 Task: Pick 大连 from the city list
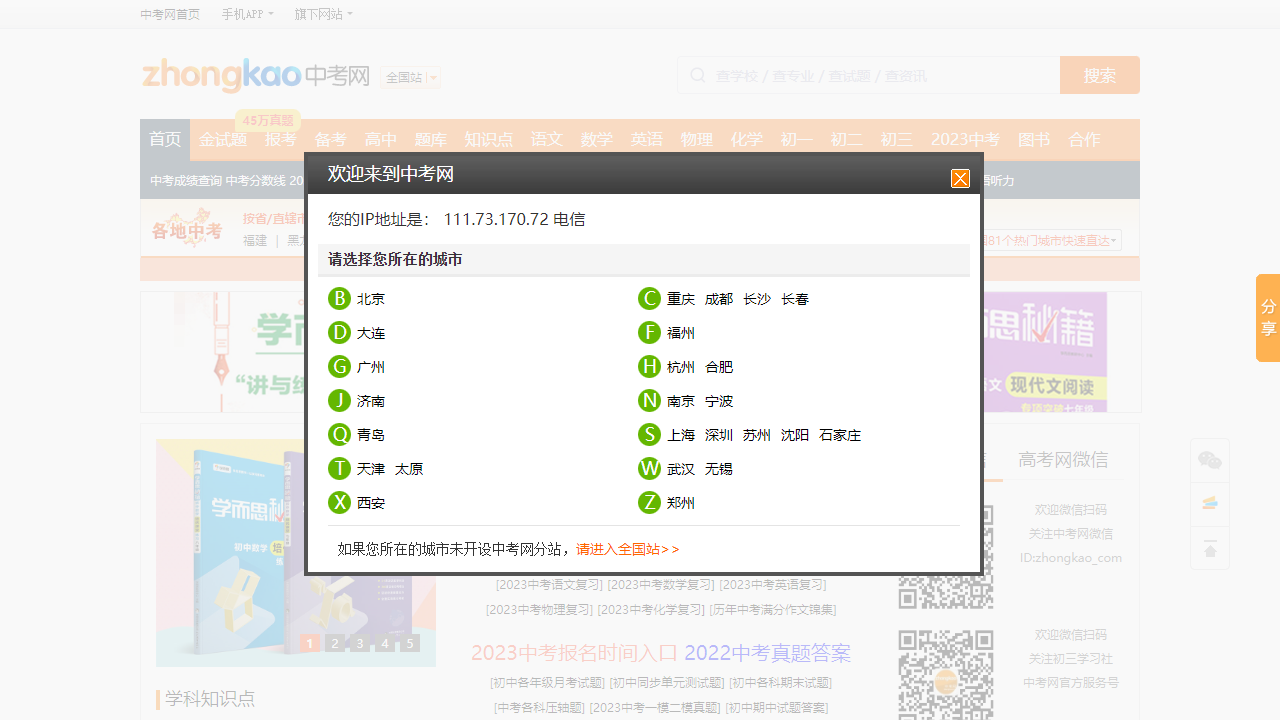click(371, 333)
